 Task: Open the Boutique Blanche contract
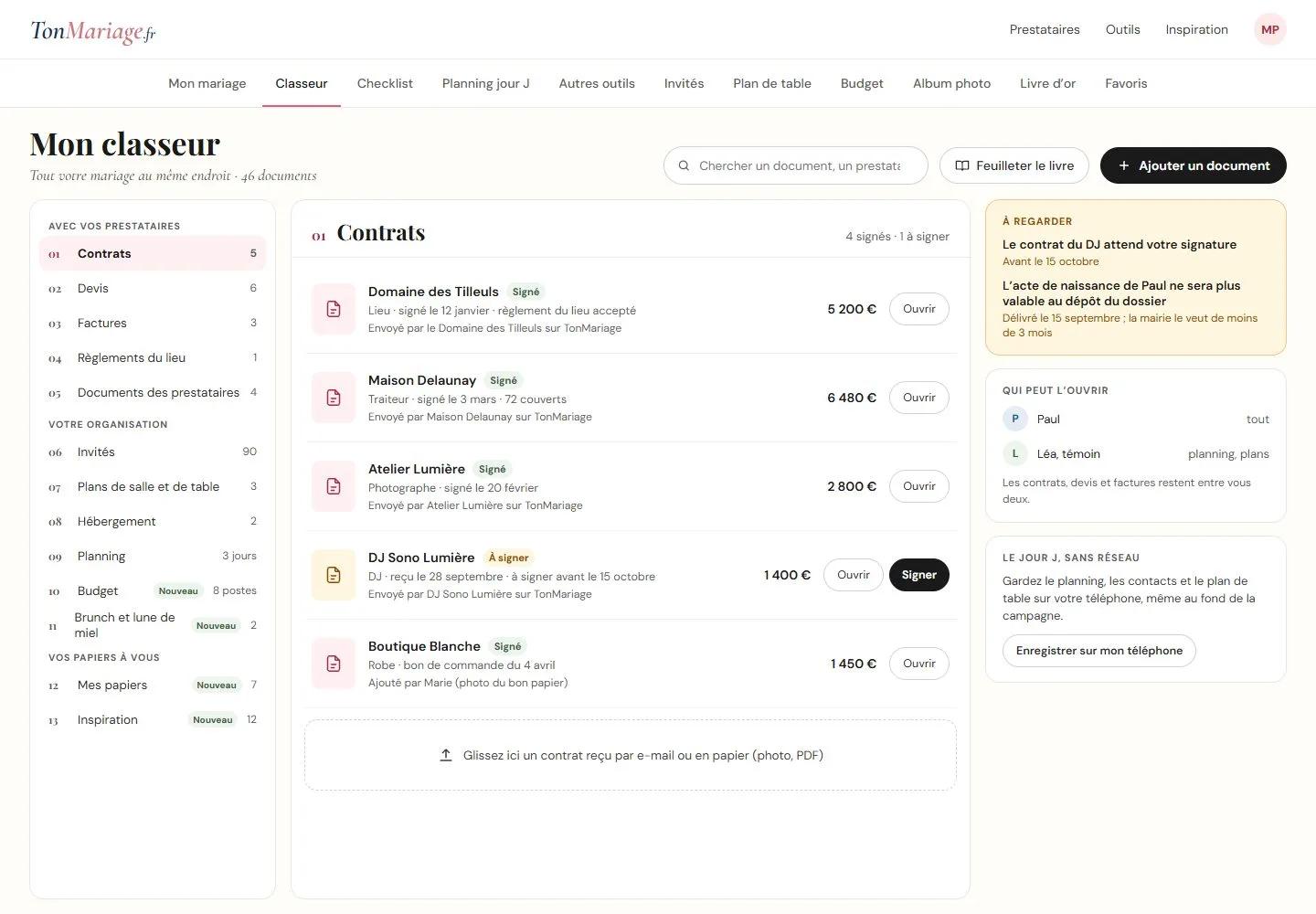tap(919, 664)
